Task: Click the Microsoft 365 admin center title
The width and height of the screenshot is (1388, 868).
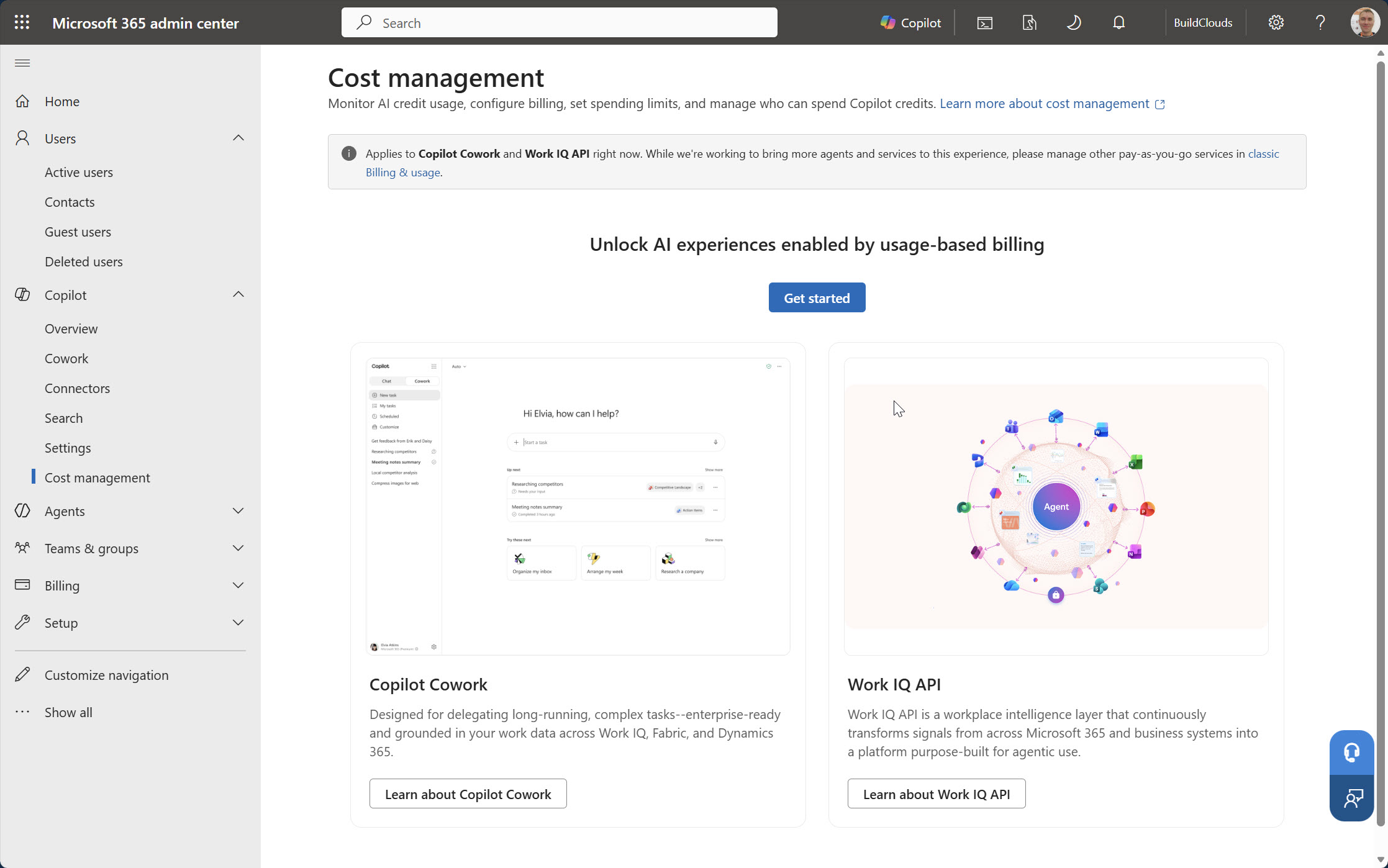Action: (x=145, y=23)
